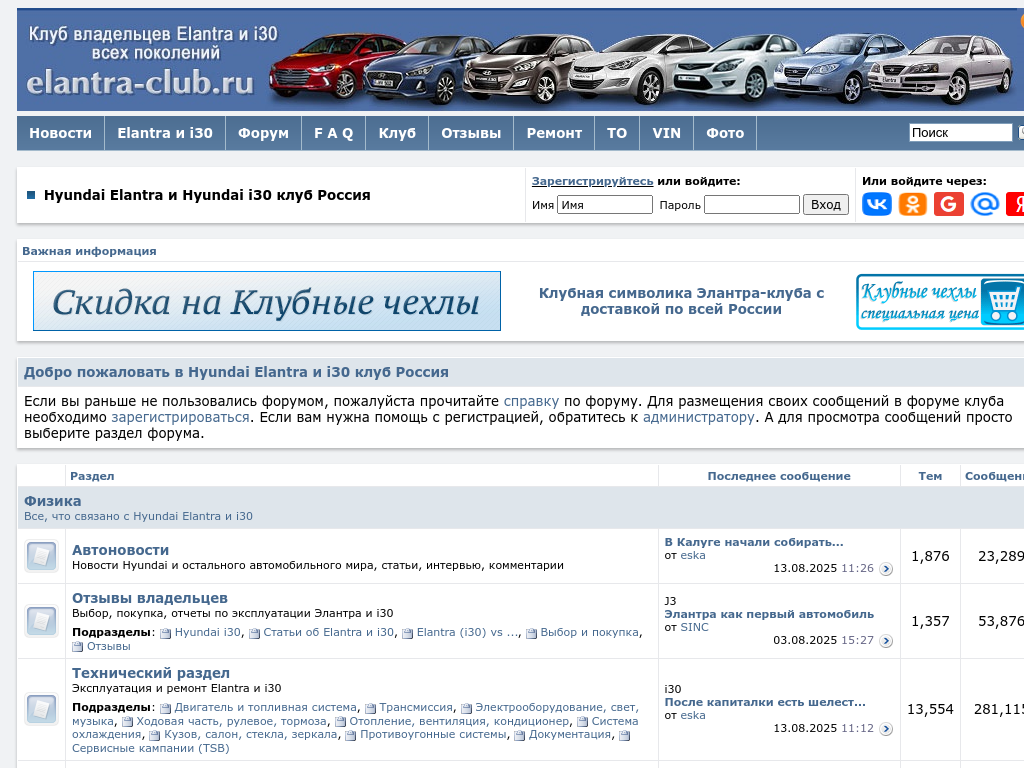The width and height of the screenshot is (1024, 768).
Task: Click the Скидка на Клубные чехлы banner
Action: (x=266, y=301)
